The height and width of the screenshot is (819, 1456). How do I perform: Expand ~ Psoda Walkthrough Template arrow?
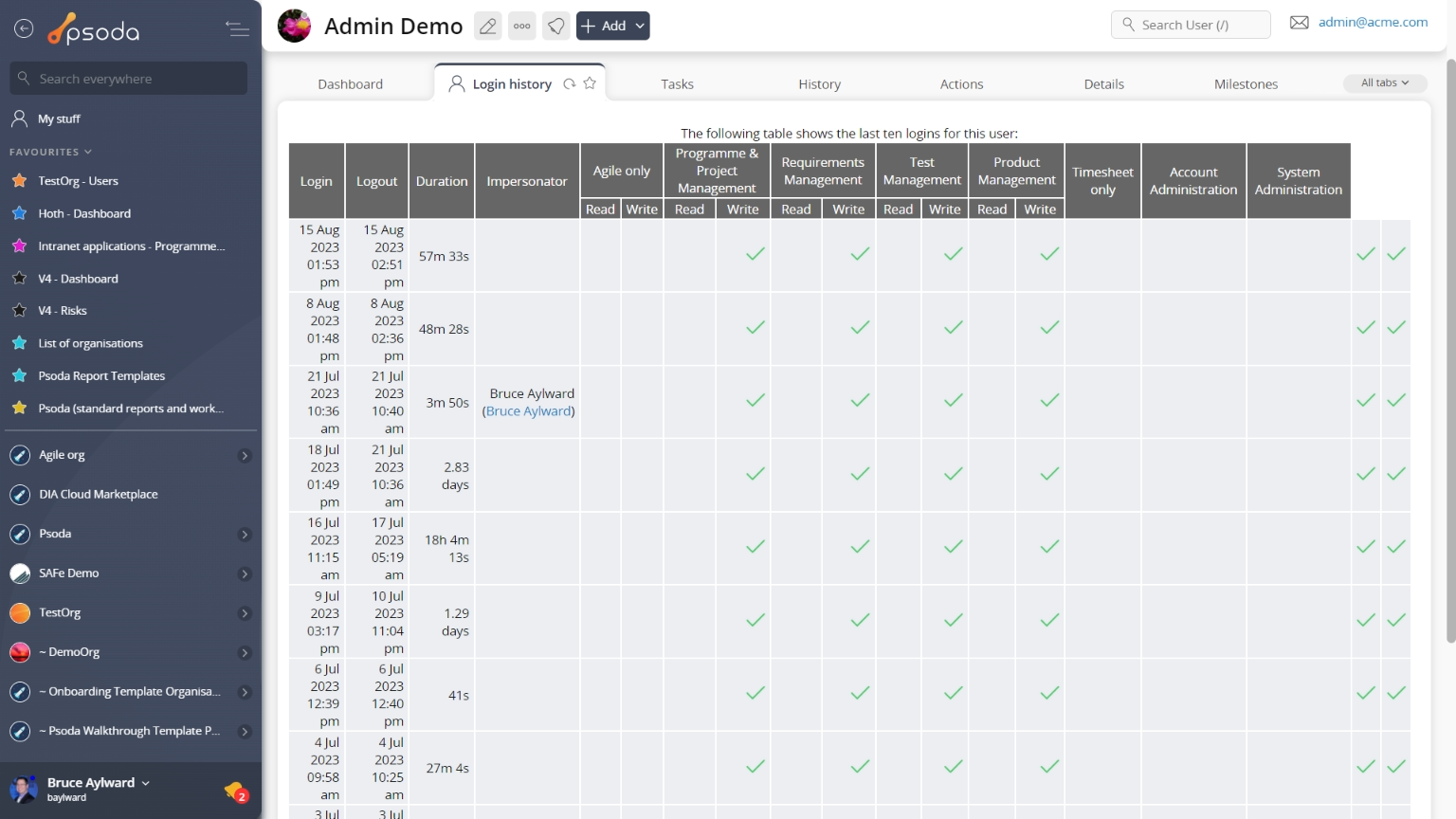(x=245, y=732)
